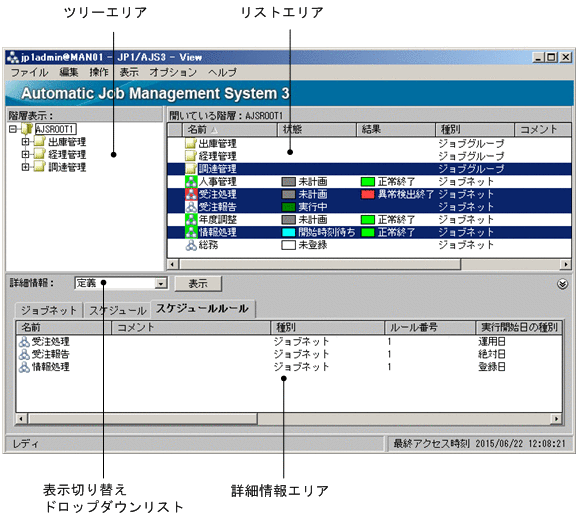Click the 情報処理 jobnet icon in list
The height and width of the screenshot is (519, 580).
[x=191, y=232]
